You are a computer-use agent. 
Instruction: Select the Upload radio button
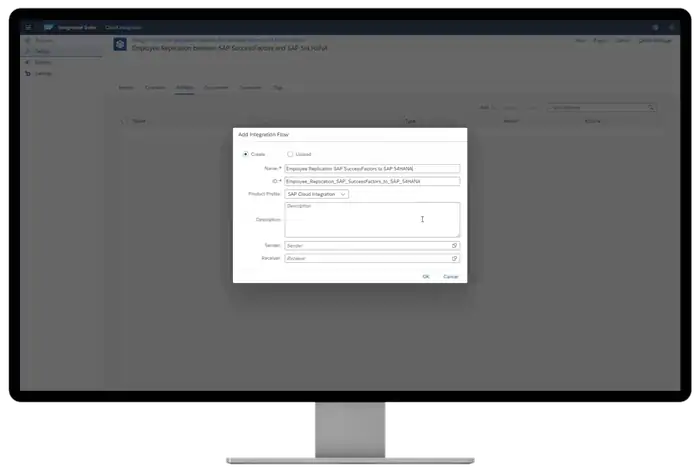pyautogui.click(x=290, y=154)
